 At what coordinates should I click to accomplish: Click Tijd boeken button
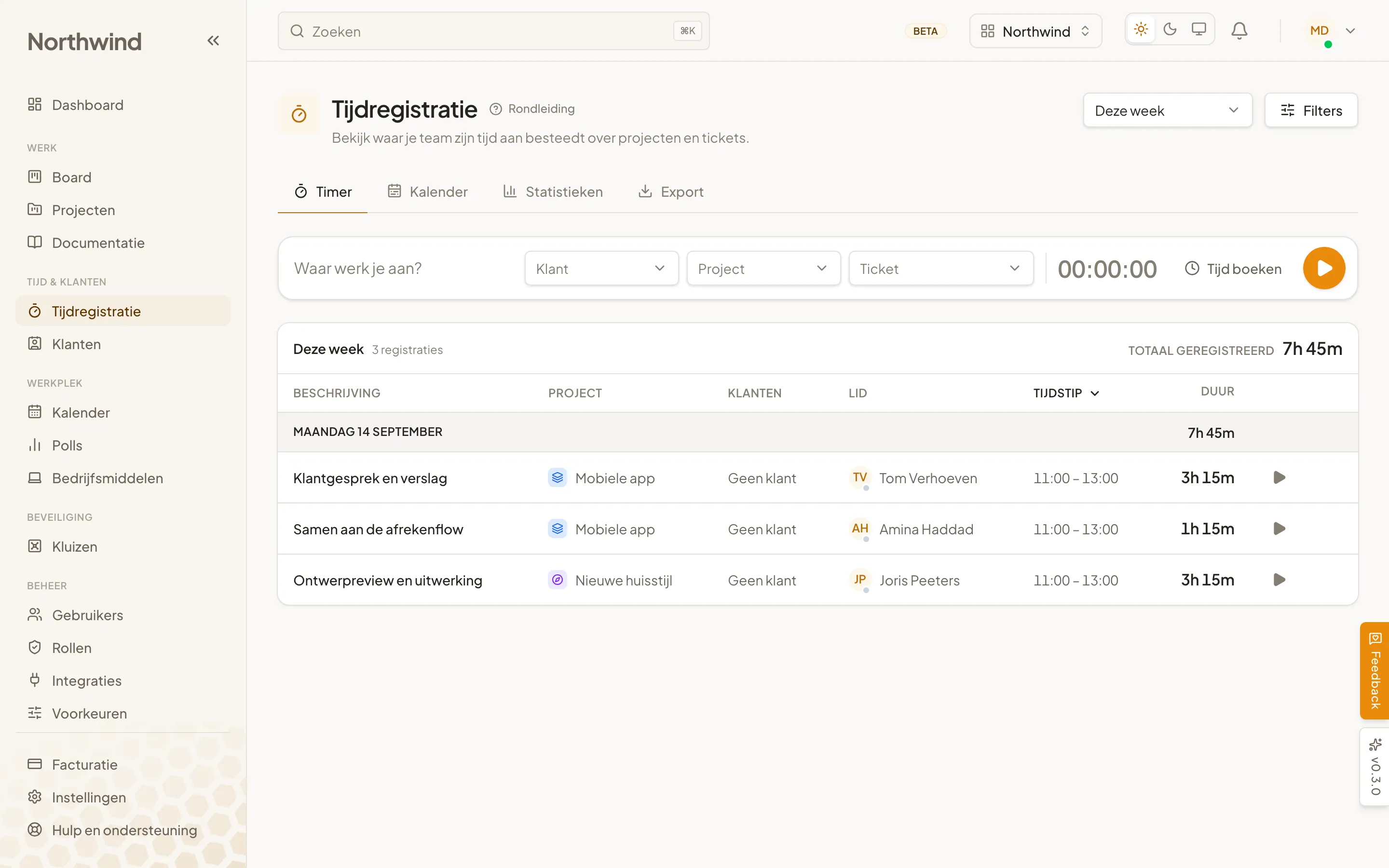pos(1233,269)
